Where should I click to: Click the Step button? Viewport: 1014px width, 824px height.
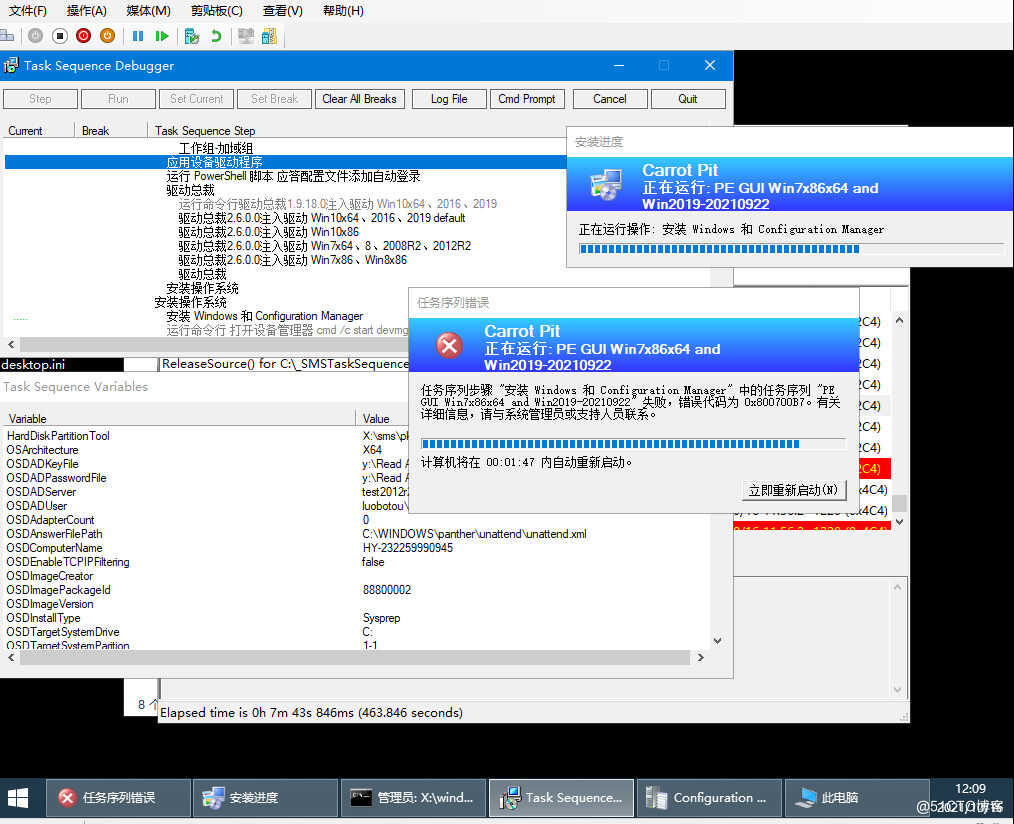pos(40,99)
